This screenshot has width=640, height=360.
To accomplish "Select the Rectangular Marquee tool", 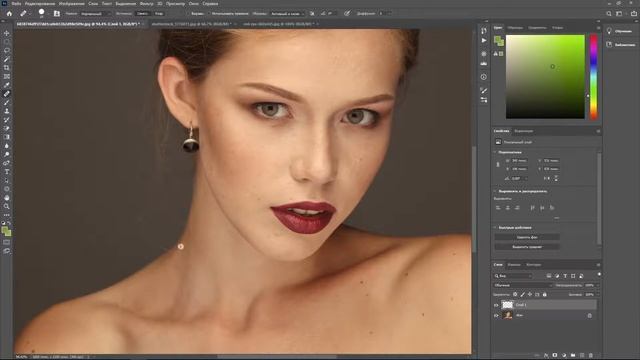I will (7, 42).
